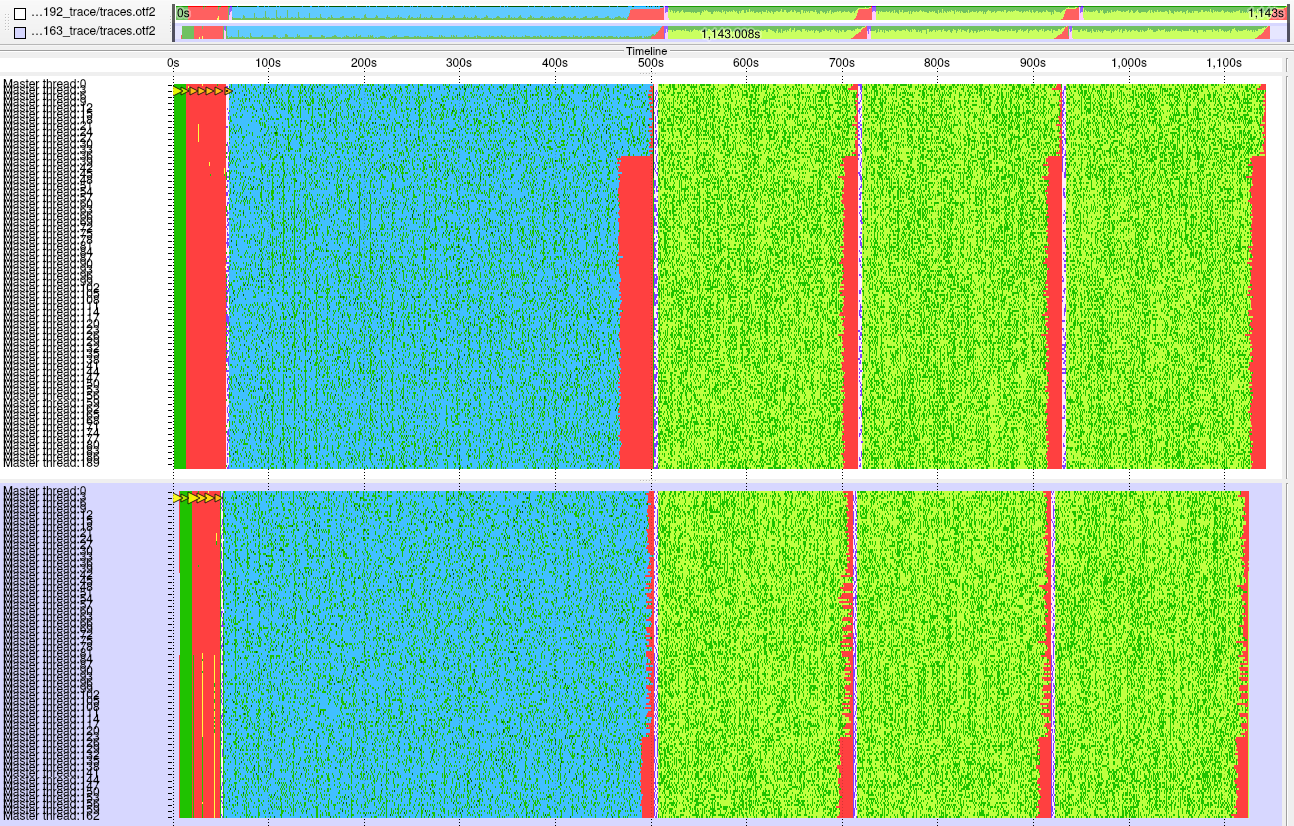
Task: Click the 500s tick on the time axis
Action: pos(651,63)
